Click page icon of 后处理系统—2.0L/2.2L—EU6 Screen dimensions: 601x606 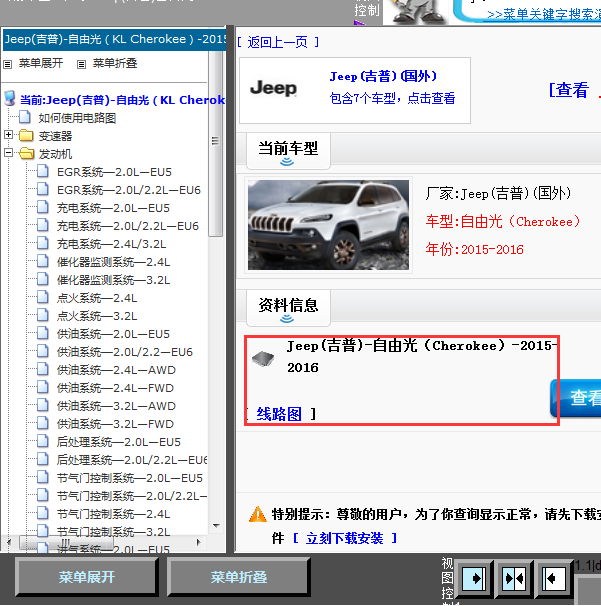click(x=43, y=459)
